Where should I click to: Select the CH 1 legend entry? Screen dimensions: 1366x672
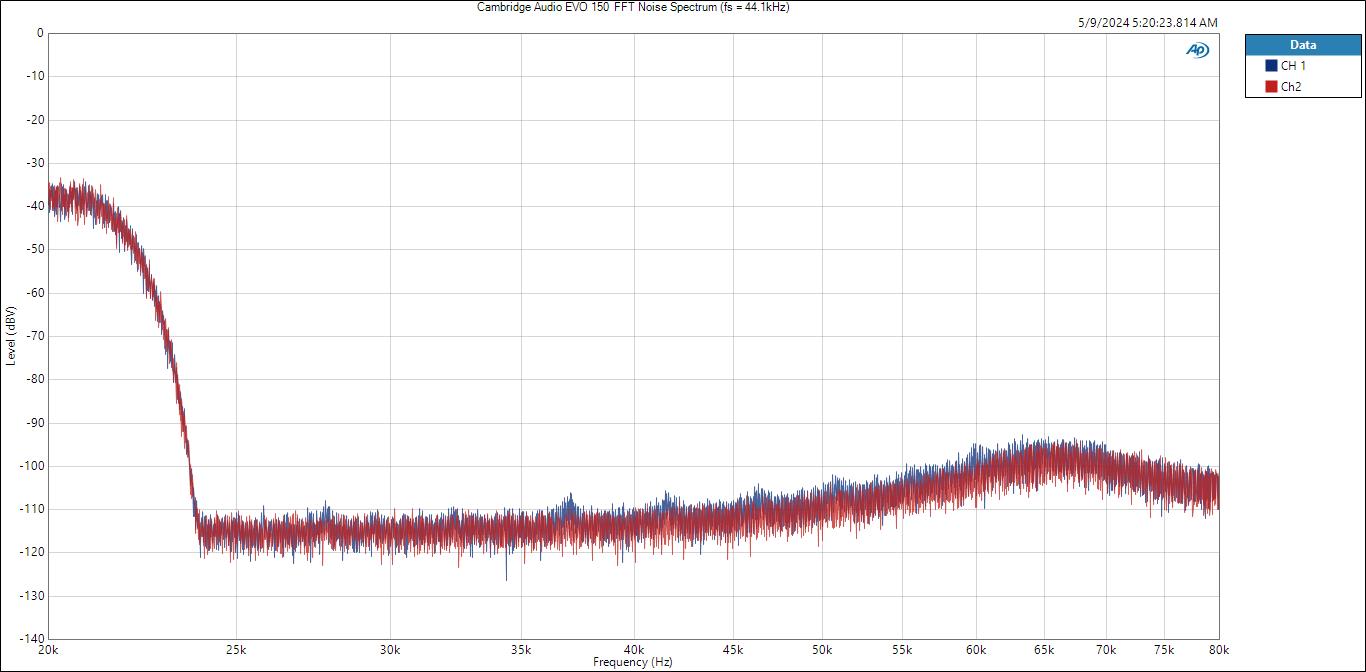[1293, 66]
